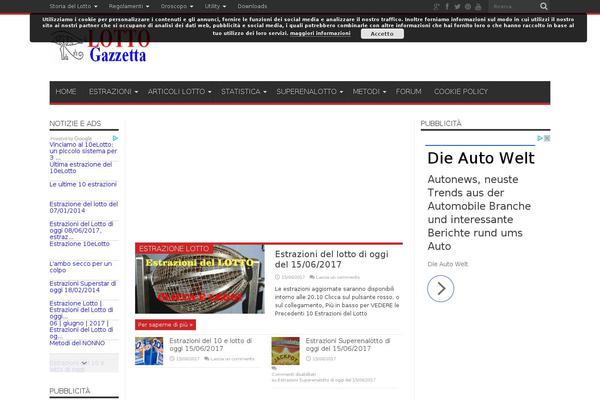Open 'maggiori informazioni' cookie link
Image resolution: width=600 pixels, height=400 pixels.
(x=320, y=33)
